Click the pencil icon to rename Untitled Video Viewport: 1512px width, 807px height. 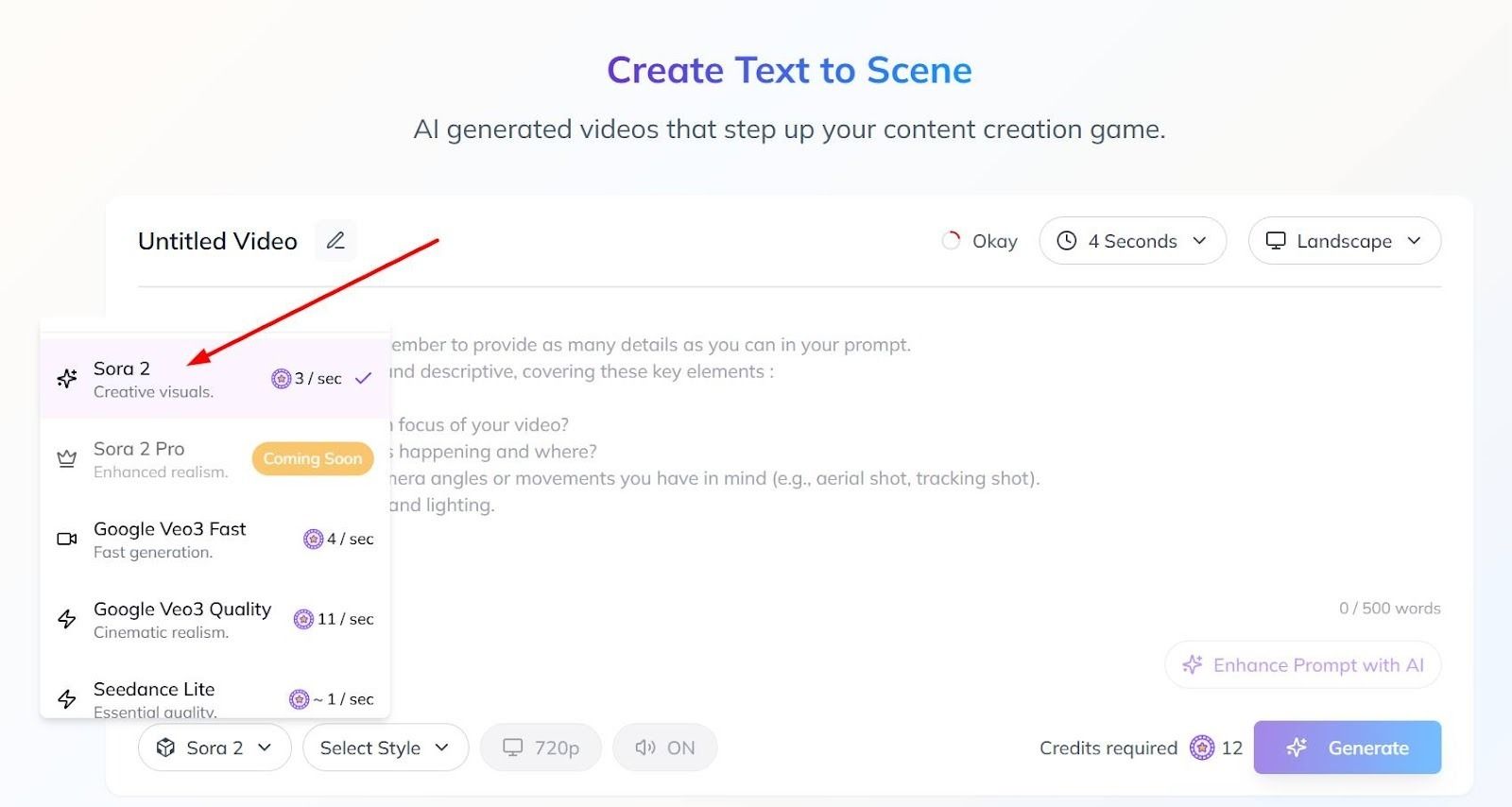tap(335, 241)
